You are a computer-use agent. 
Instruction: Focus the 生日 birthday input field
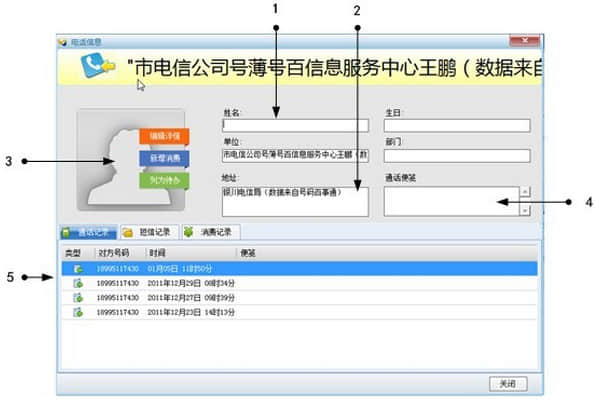pyautogui.click(x=457, y=126)
